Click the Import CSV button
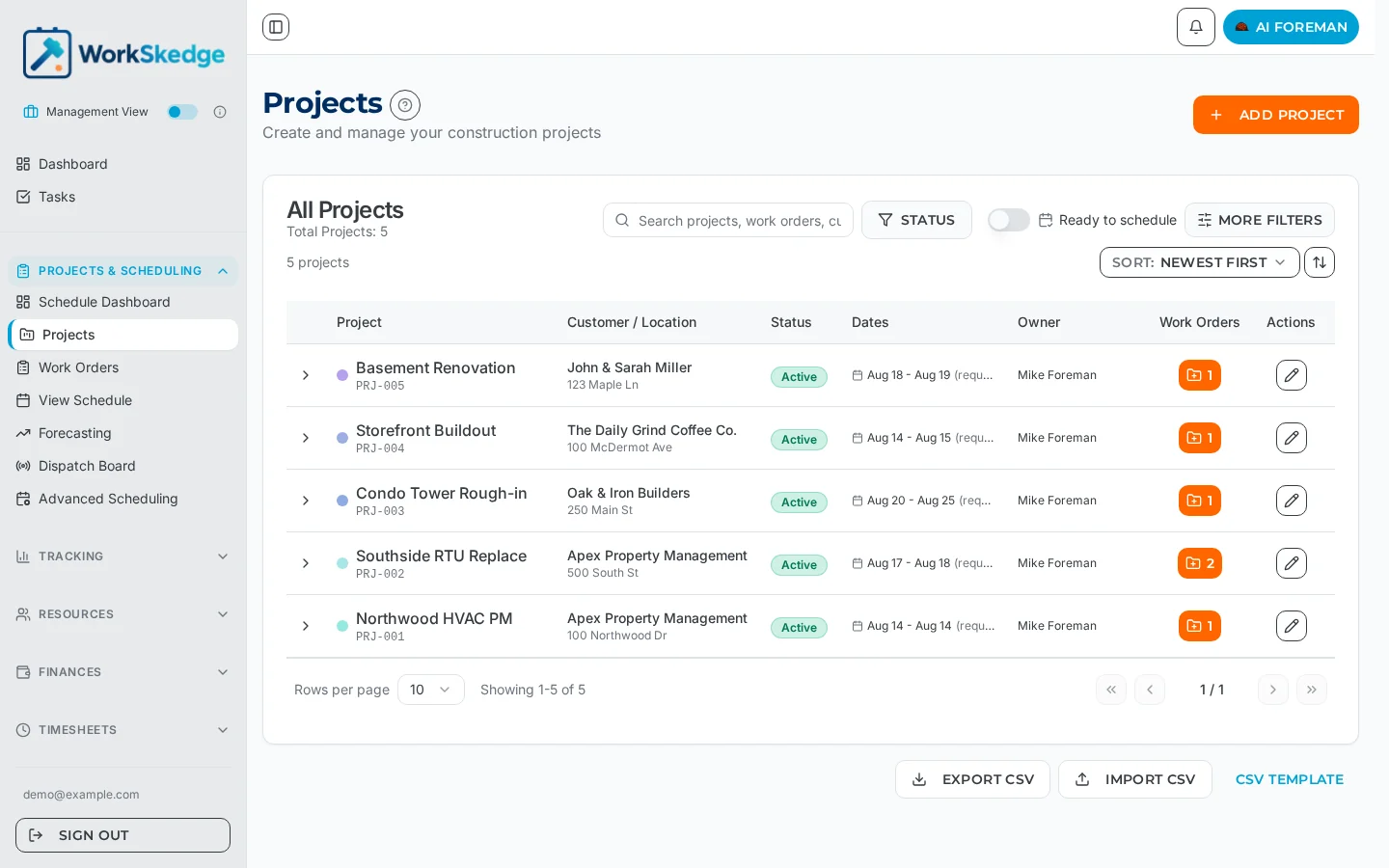The height and width of the screenshot is (868, 1389). coord(1135,779)
